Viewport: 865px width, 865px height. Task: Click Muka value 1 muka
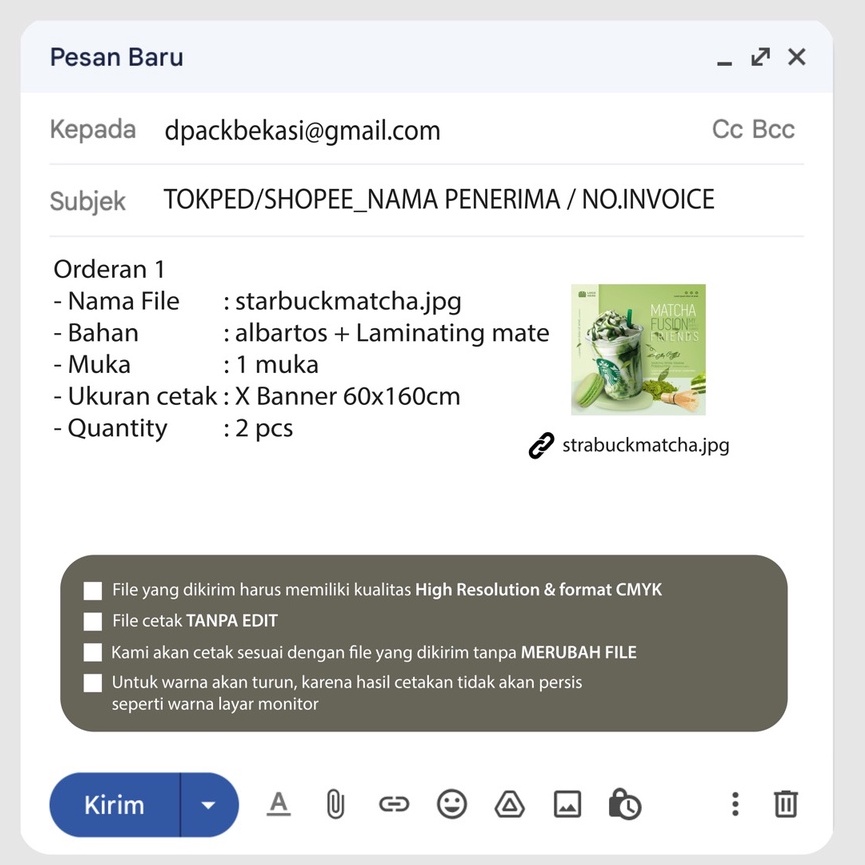point(277,365)
